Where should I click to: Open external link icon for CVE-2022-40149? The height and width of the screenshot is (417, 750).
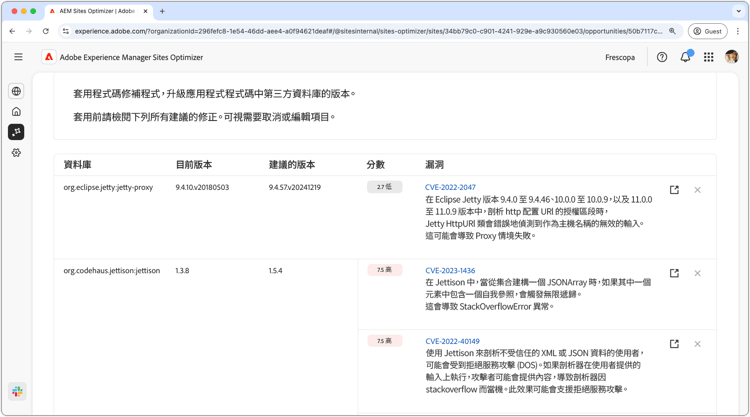674,344
